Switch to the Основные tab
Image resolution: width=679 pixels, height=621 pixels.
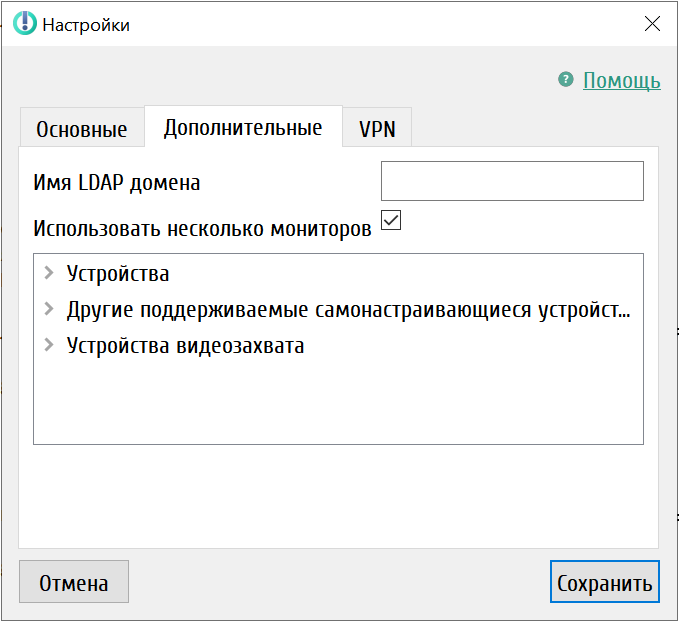coord(82,130)
